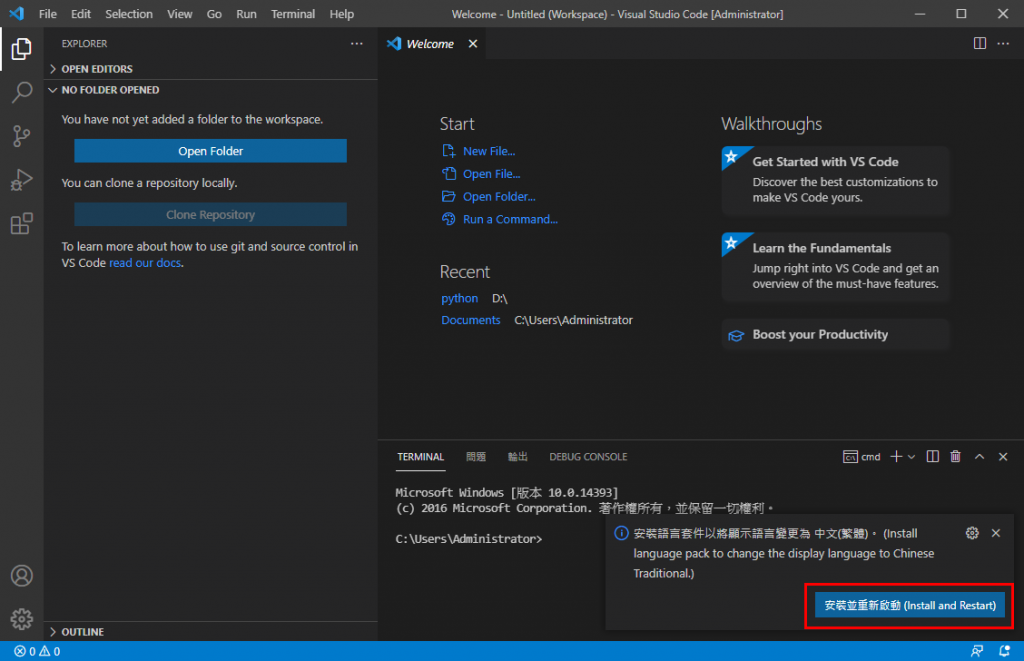Click the feedback icon in status bar
The width and height of the screenshot is (1024, 661).
tap(977, 651)
